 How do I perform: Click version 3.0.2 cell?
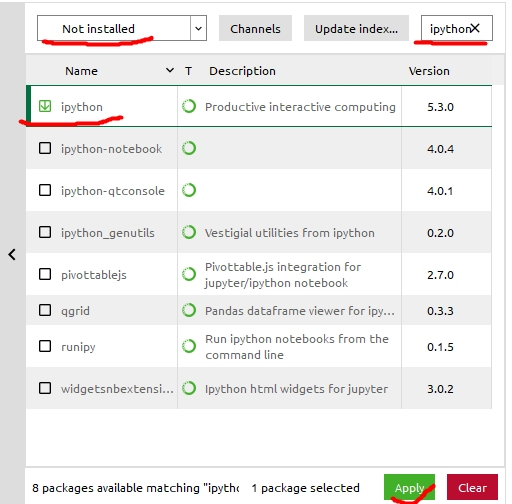coord(440,389)
